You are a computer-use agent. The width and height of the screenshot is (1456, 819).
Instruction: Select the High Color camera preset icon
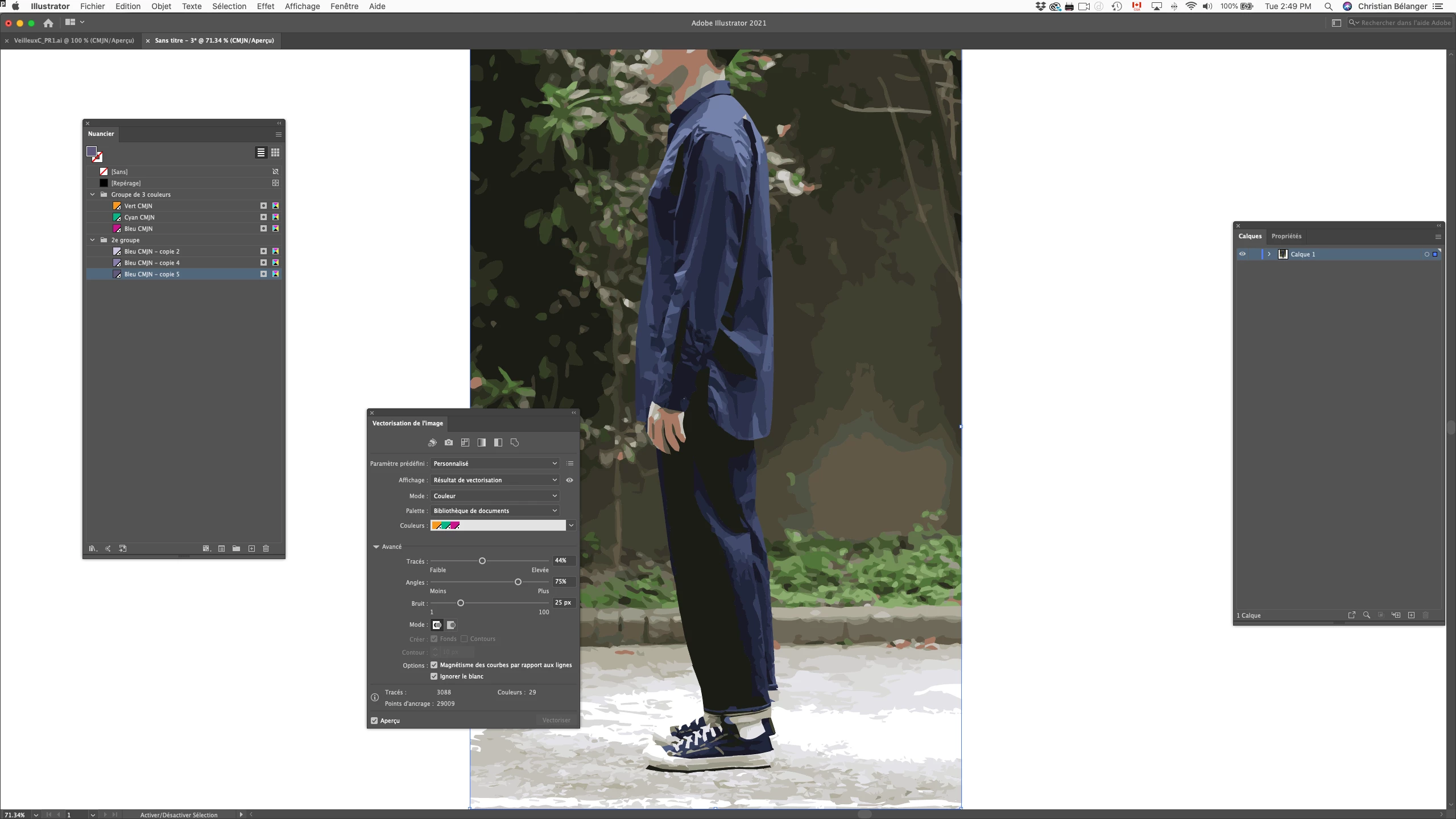point(449,442)
